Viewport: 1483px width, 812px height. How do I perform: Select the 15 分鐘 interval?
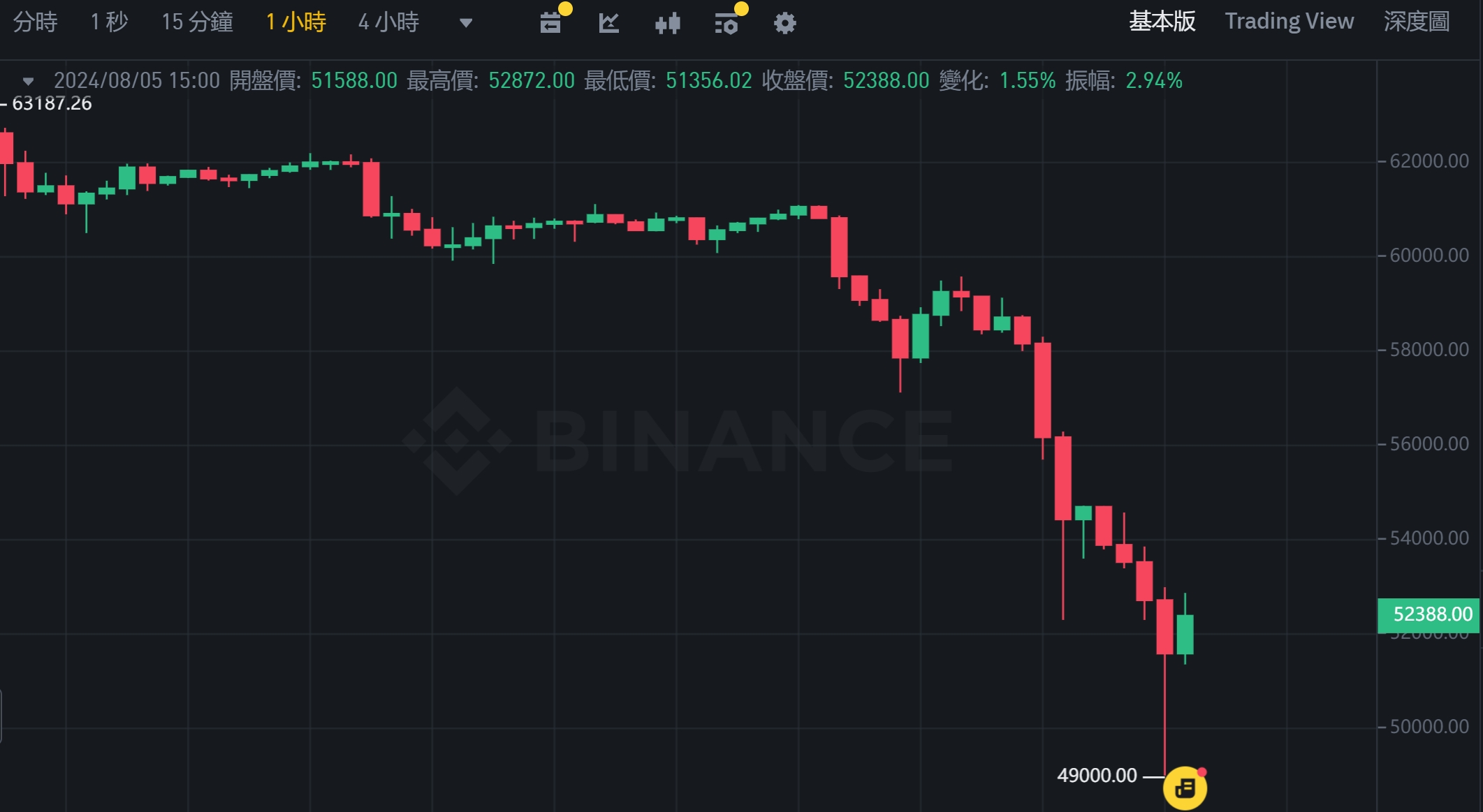point(197,22)
